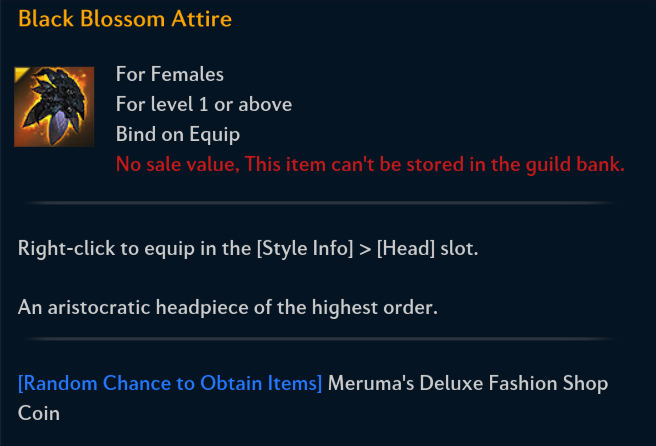
Task: Click the Black Blossom Attire item icon
Action: (x=54, y=105)
